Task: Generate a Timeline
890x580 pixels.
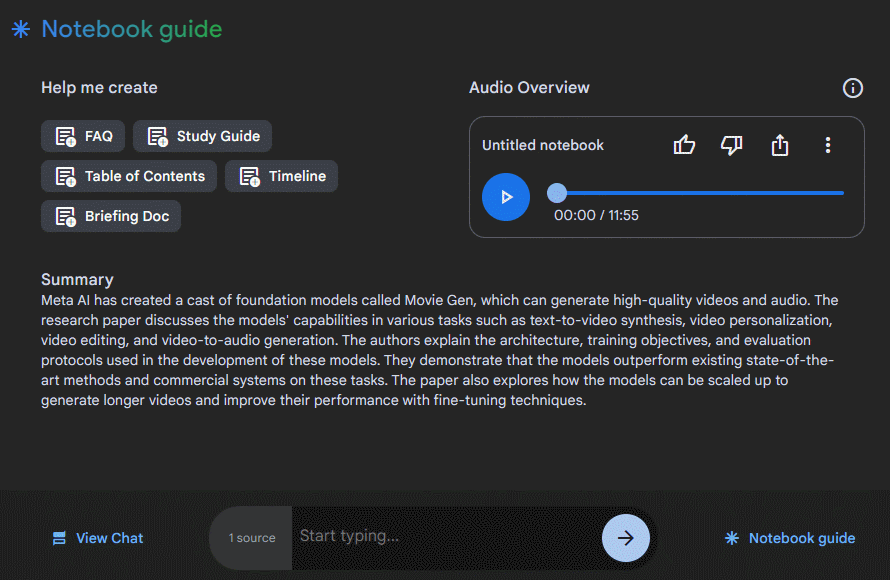Action: coord(281,176)
